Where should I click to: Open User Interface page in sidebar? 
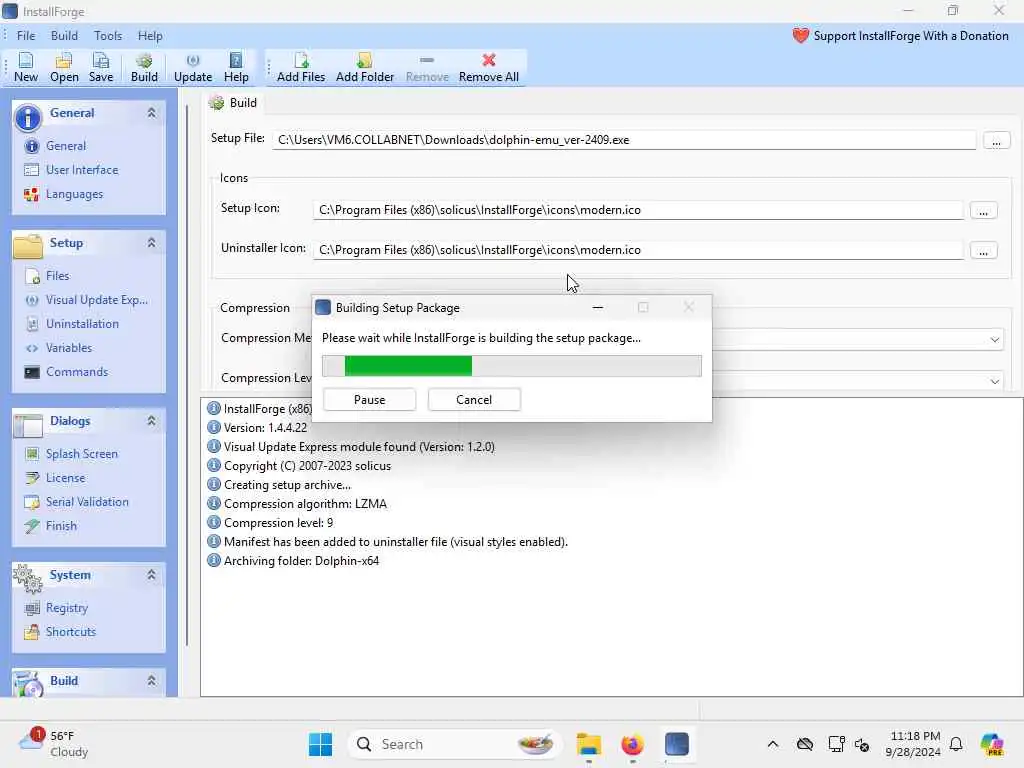tap(82, 170)
